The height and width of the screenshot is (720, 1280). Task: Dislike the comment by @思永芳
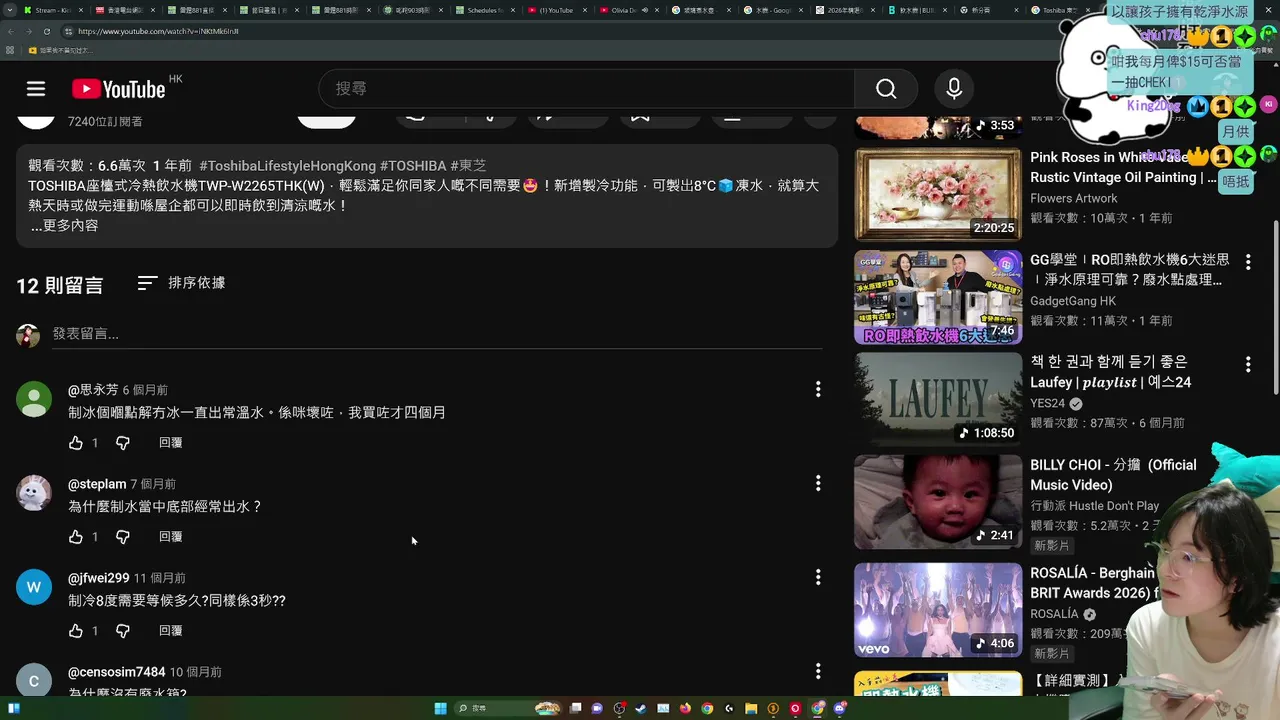pyautogui.click(x=123, y=442)
